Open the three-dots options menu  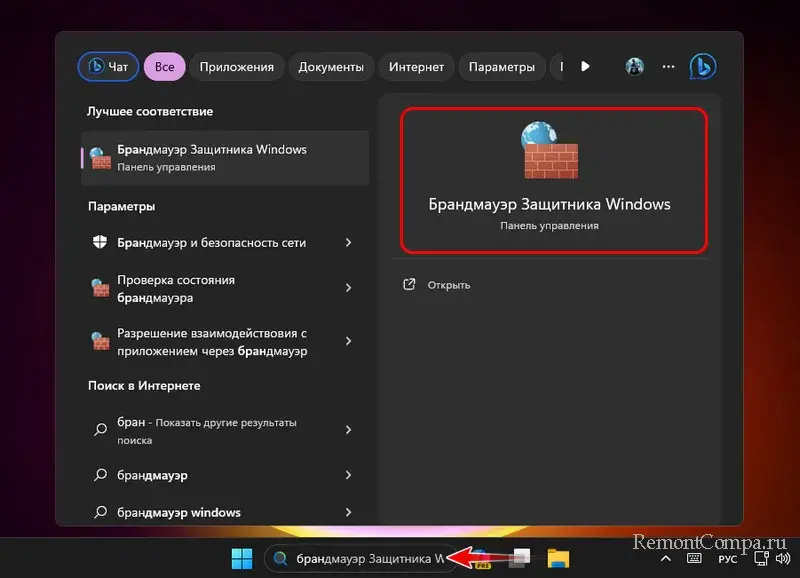coord(668,66)
